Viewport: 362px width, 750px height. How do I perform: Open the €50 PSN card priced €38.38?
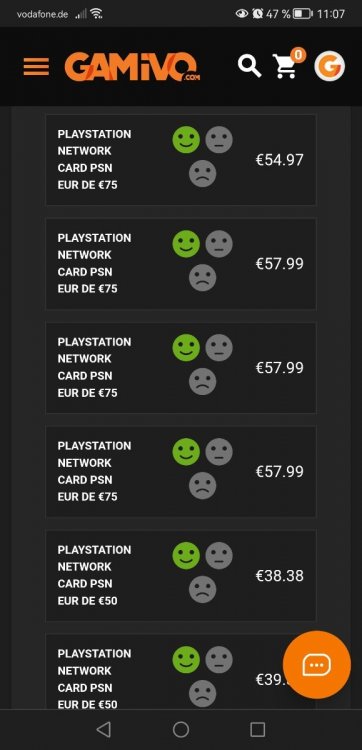coord(94,575)
